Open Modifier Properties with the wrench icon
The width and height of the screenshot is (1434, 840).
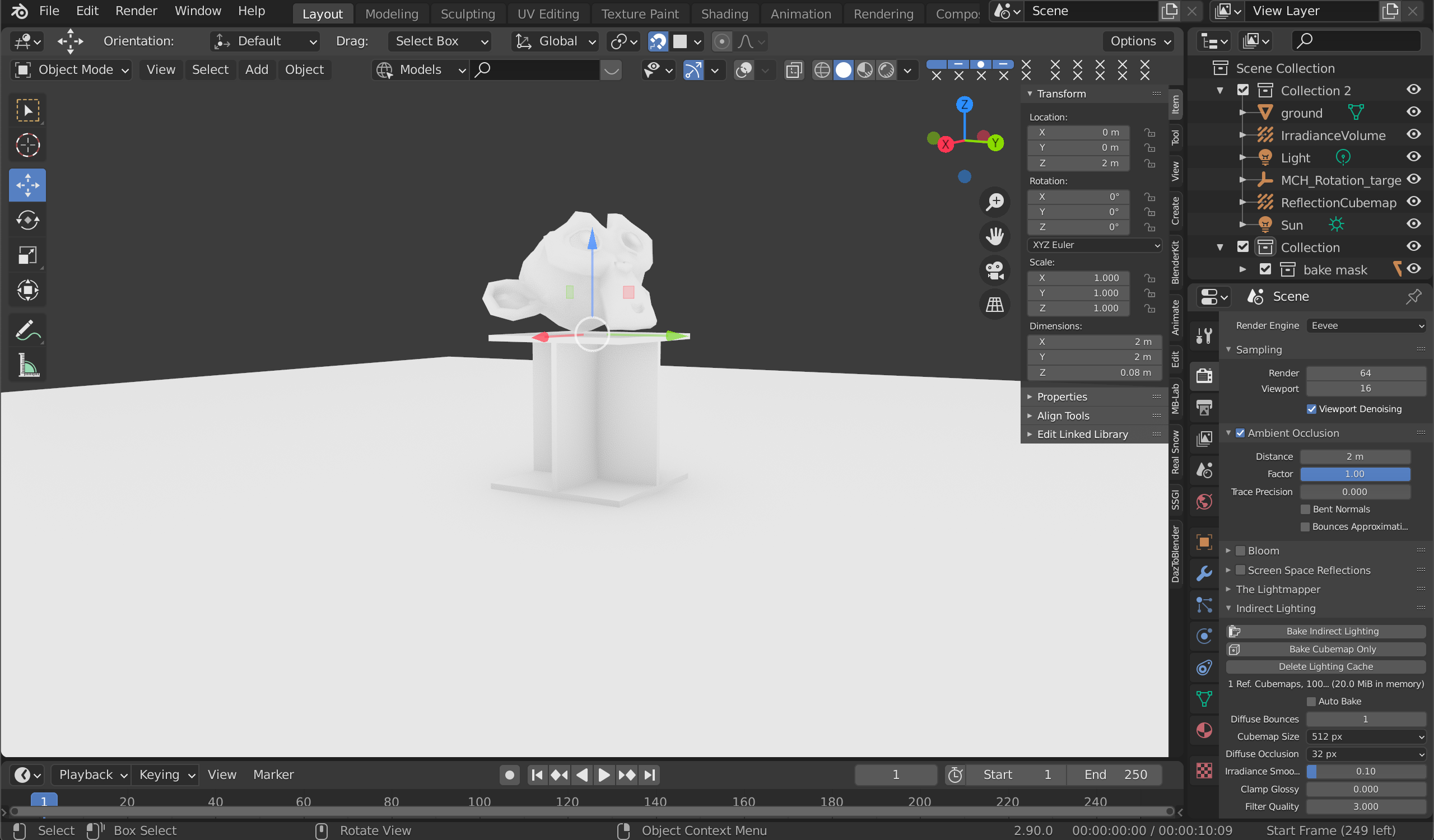(x=1204, y=573)
